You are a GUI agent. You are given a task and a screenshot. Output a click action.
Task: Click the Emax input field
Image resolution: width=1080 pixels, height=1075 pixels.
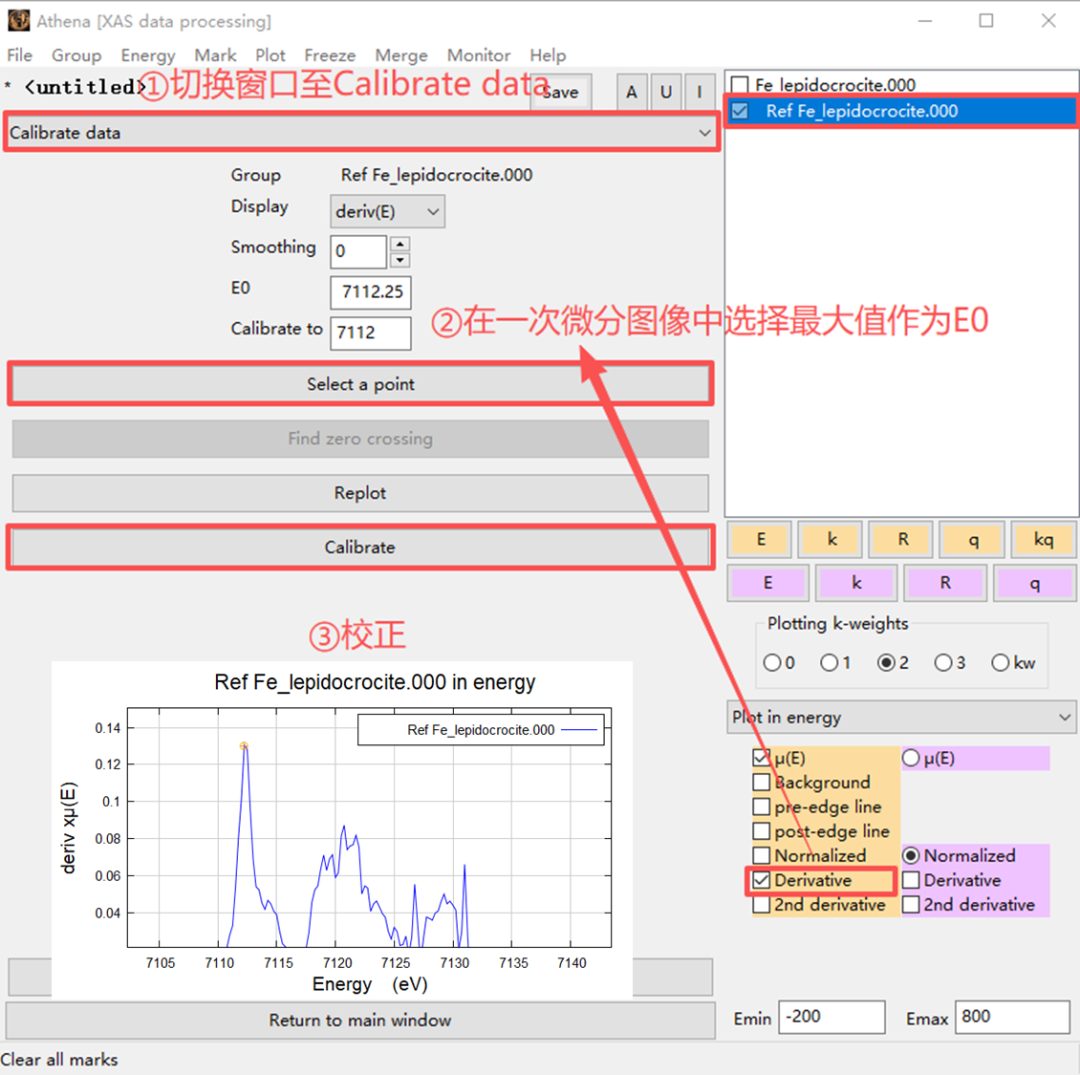1012,1017
